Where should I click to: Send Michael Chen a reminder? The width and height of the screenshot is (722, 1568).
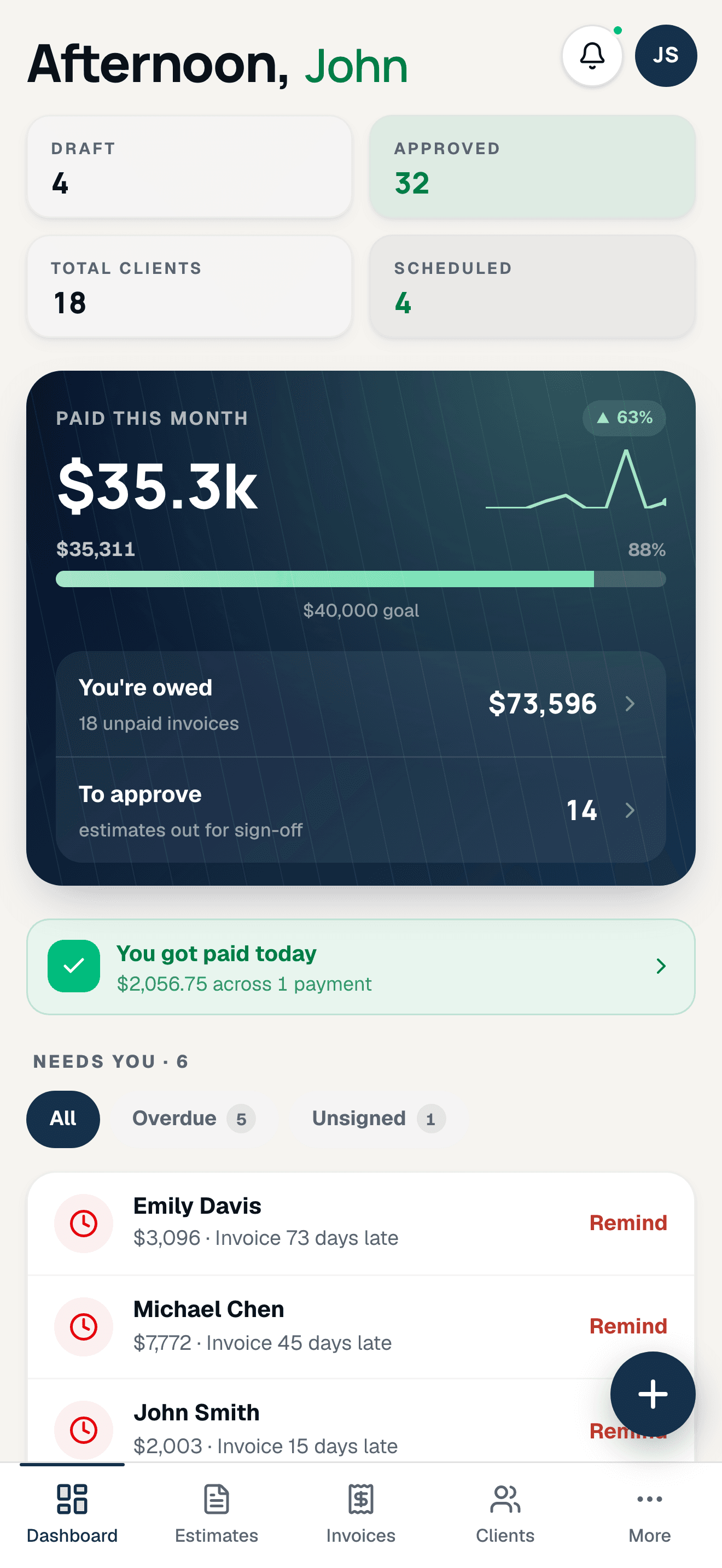coord(627,1326)
